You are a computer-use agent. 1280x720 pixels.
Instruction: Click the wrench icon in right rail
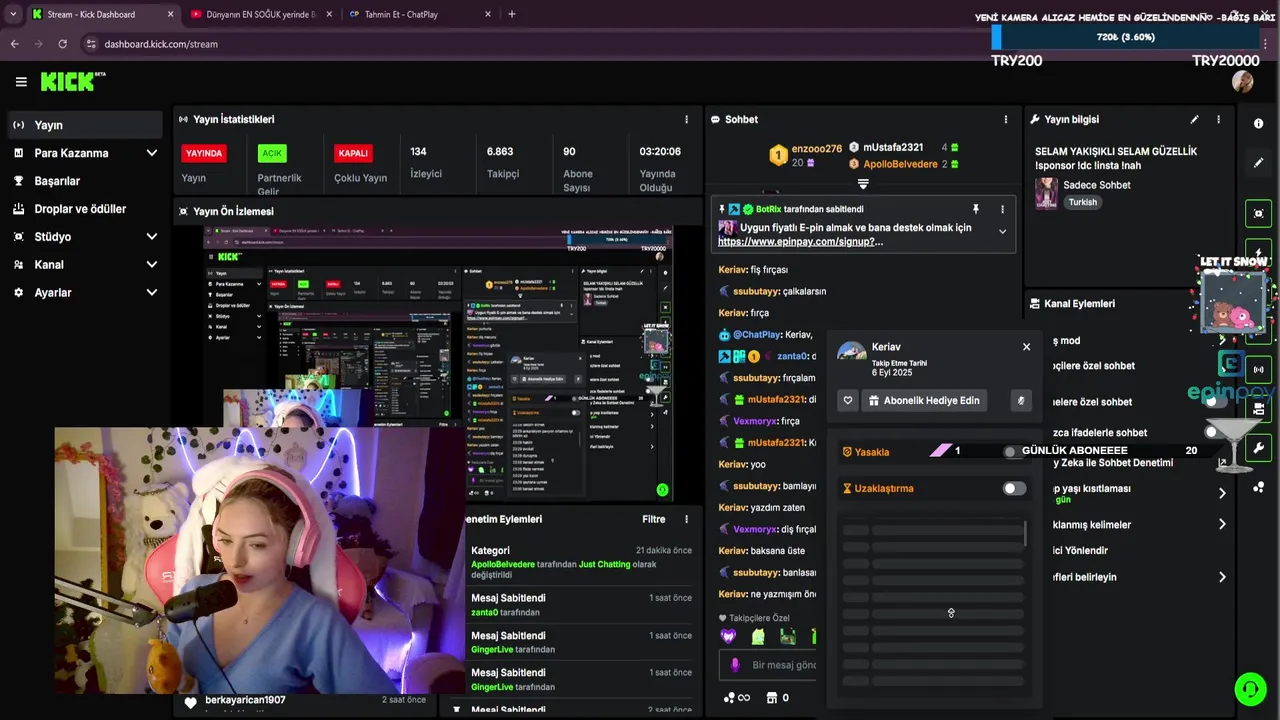click(1258, 448)
